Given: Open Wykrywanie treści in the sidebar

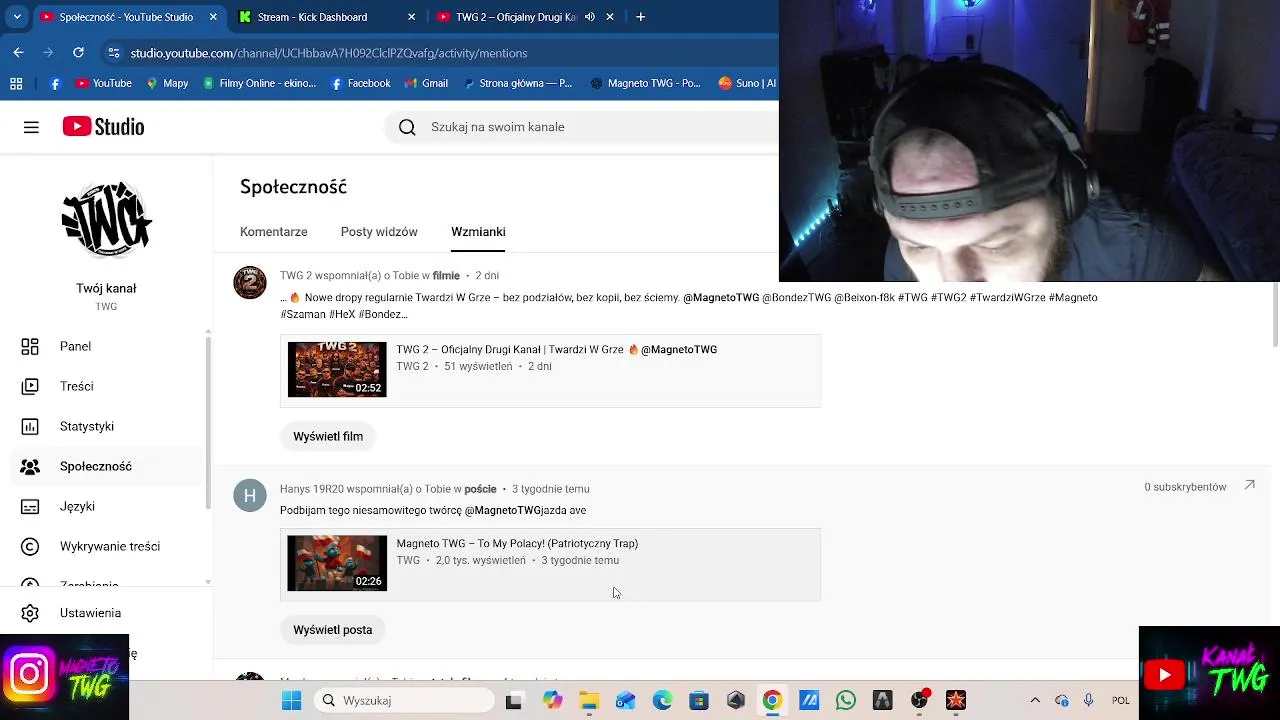Looking at the screenshot, I should click(x=106, y=546).
